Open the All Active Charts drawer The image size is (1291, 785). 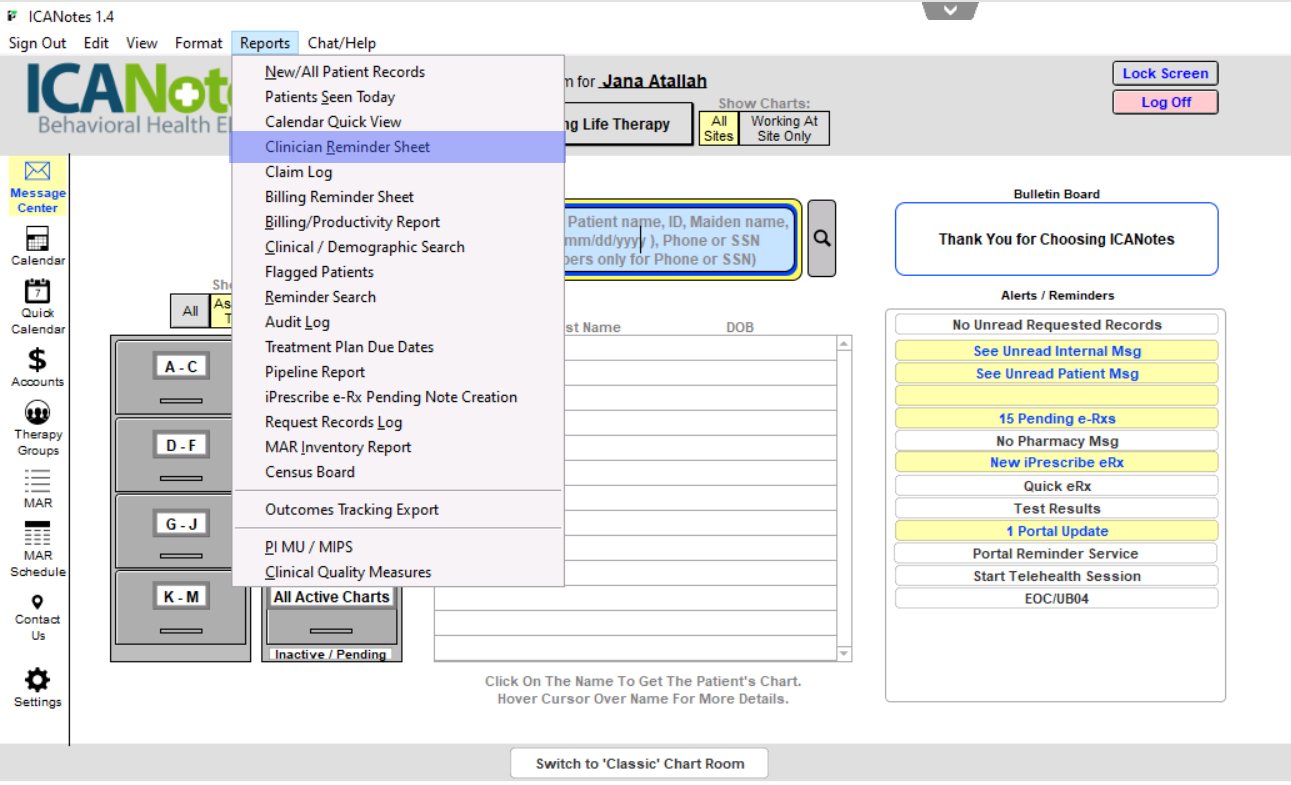(x=331, y=598)
